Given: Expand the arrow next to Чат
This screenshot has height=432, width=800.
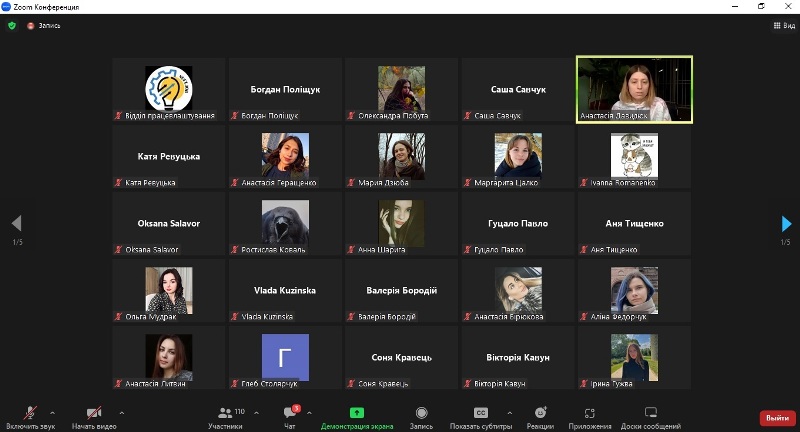Looking at the screenshot, I should coord(308,412).
